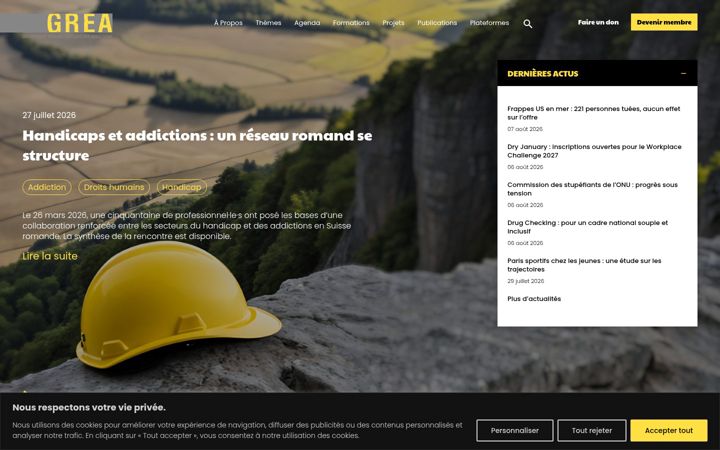
Task: Click the Accepter tout cookie button
Action: click(669, 430)
